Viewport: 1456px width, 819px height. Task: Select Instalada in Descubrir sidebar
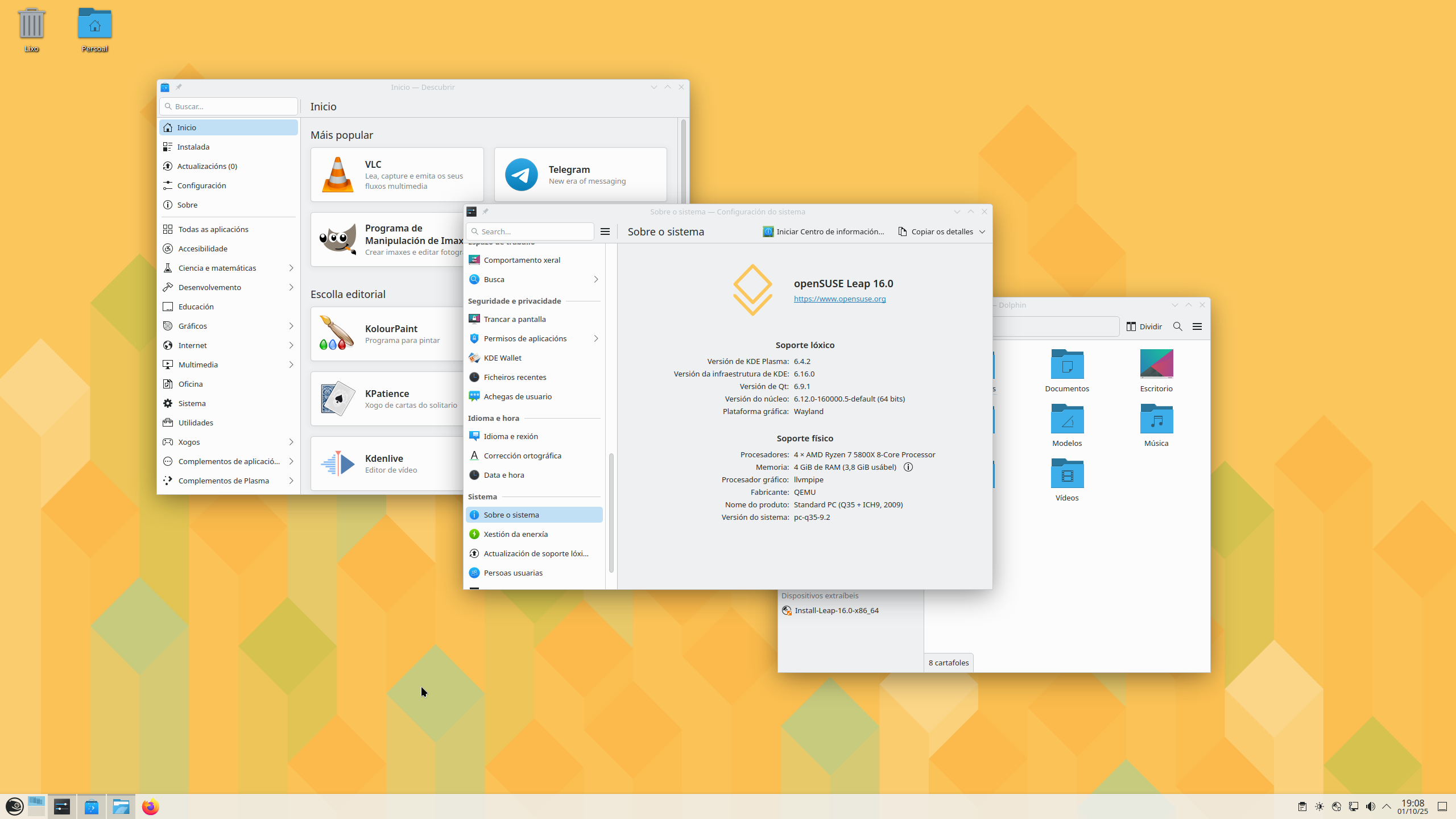pyautogui.click(x=193, y=147)
